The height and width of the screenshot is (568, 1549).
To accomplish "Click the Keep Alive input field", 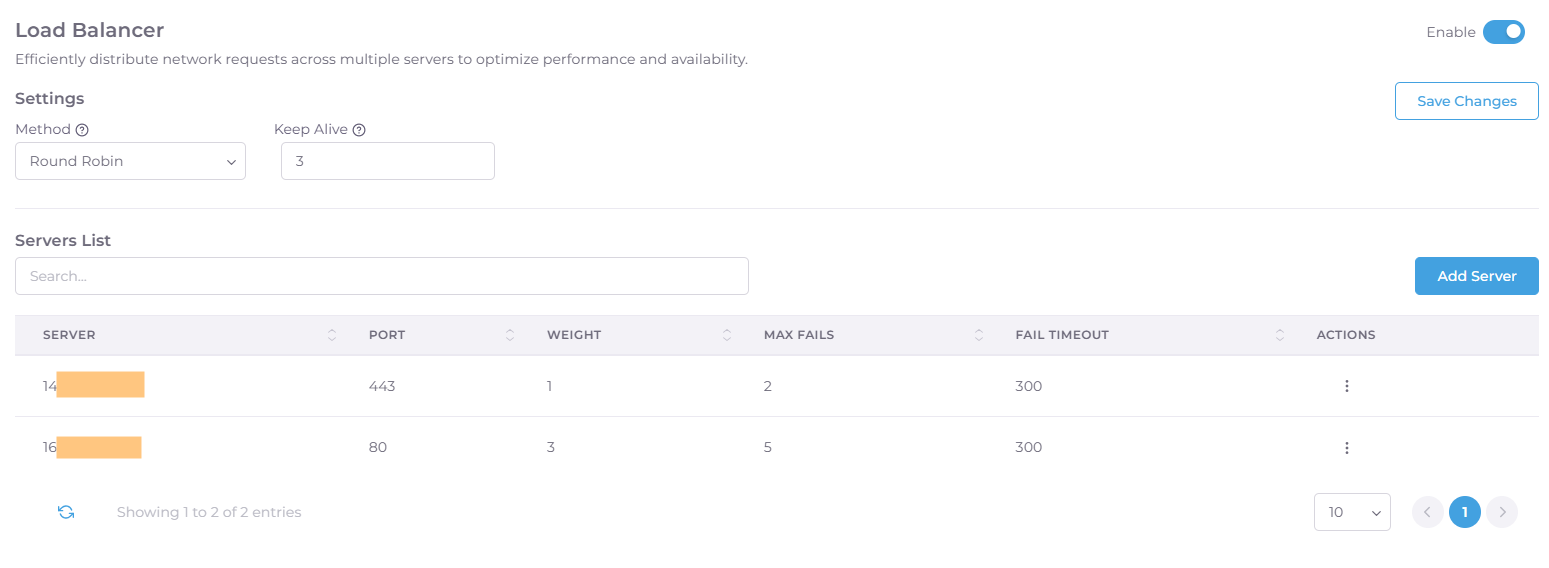I will click(x=387, y=161).
